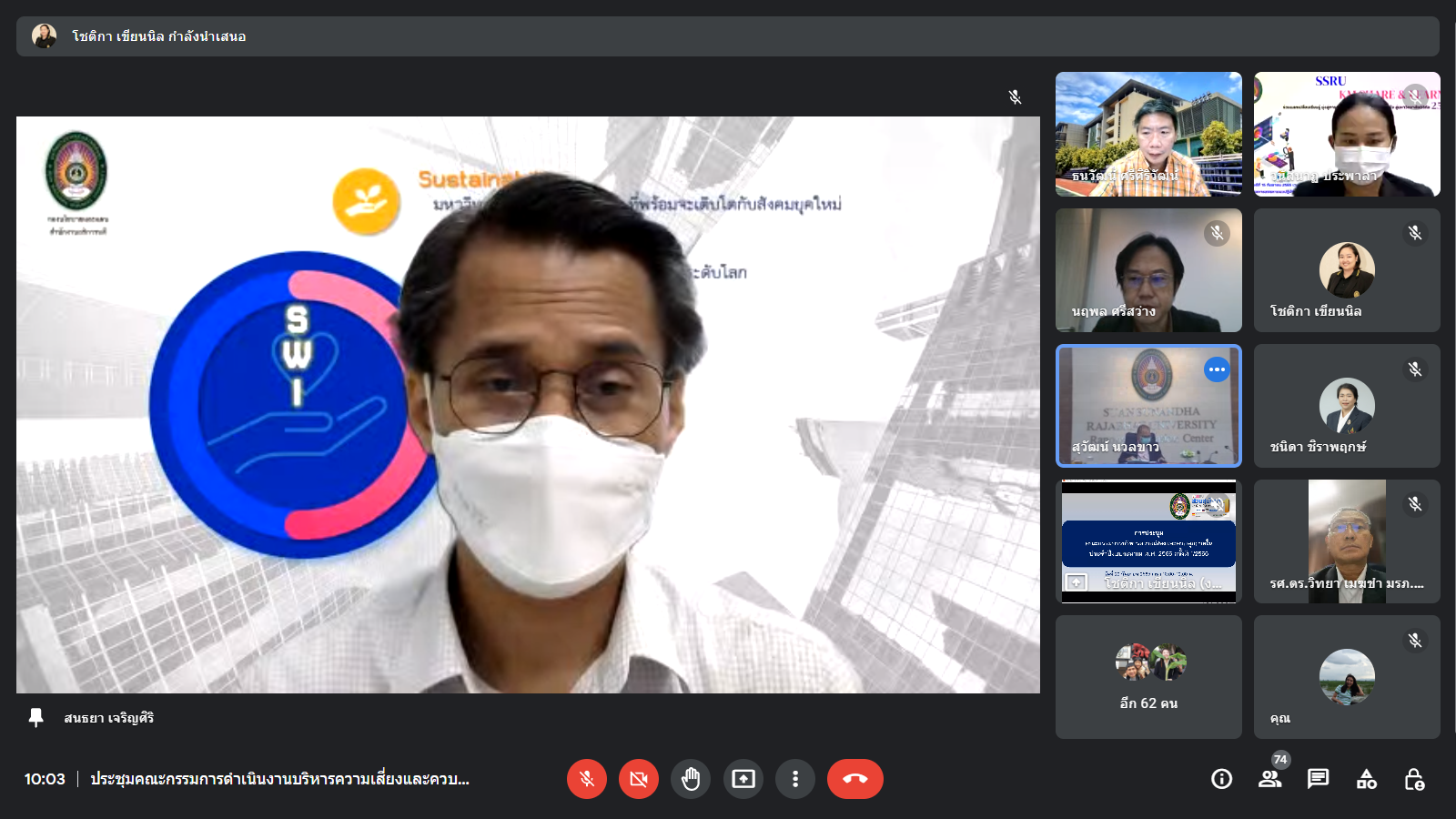Unmute the microphone in the call toolbar
The image size is (1456, 819).
tap(587, 779)
